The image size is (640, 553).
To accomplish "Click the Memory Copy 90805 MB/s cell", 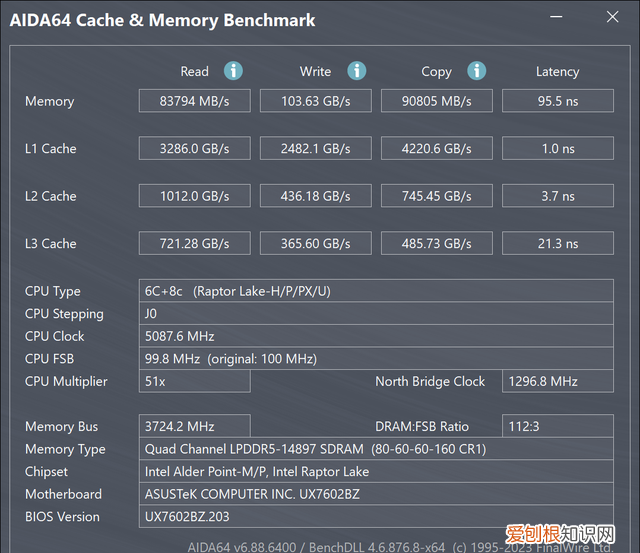I will pyautogui.click(x=436, y=101).
